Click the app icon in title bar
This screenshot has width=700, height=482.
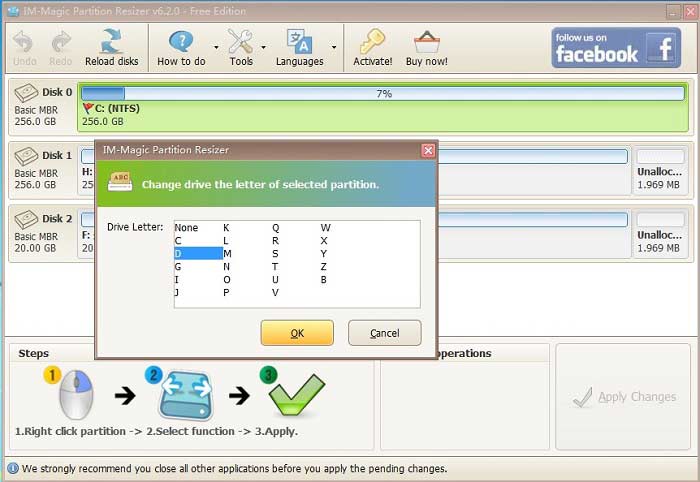click(x=13, y=12)
